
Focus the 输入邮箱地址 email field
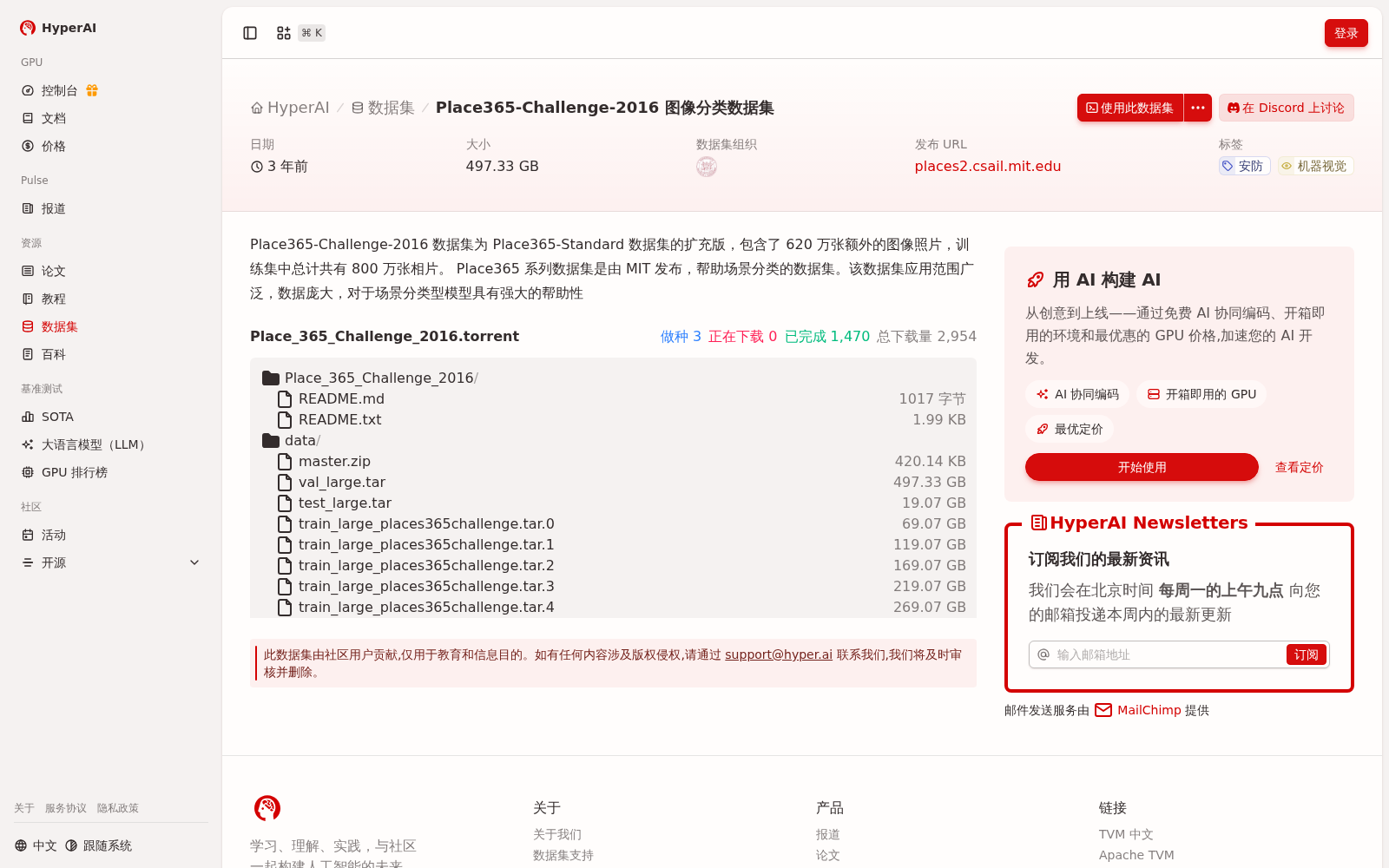coord(1168,654)
